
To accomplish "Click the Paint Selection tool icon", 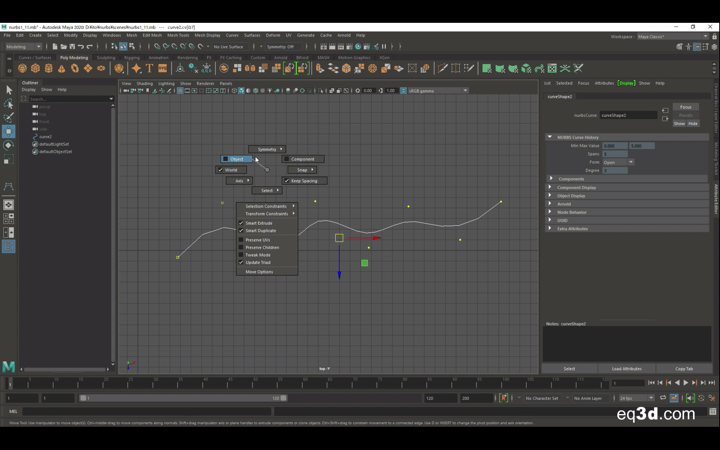I will click(9, 117).
